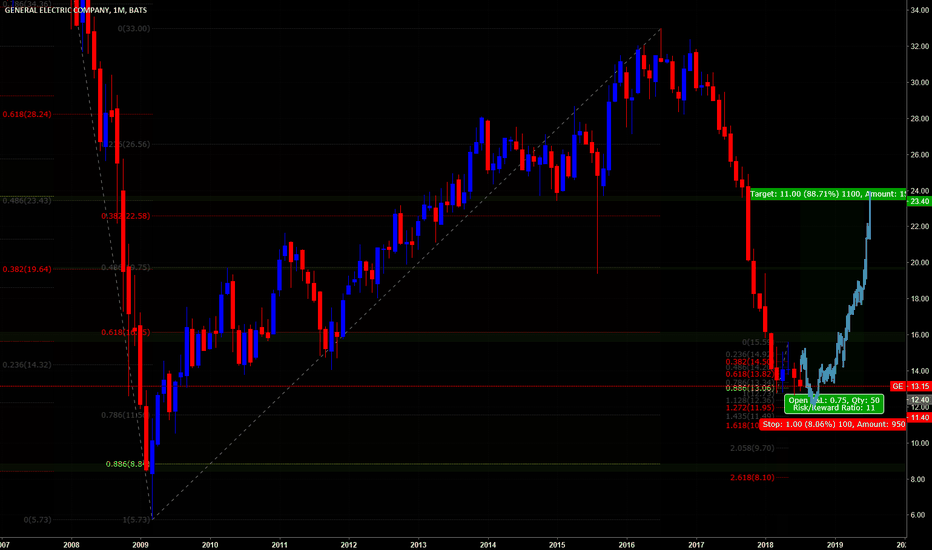This screenshot has width=932, height=550.
Task: Click 32.00 on the price axis
Action: tap(920, 46)
